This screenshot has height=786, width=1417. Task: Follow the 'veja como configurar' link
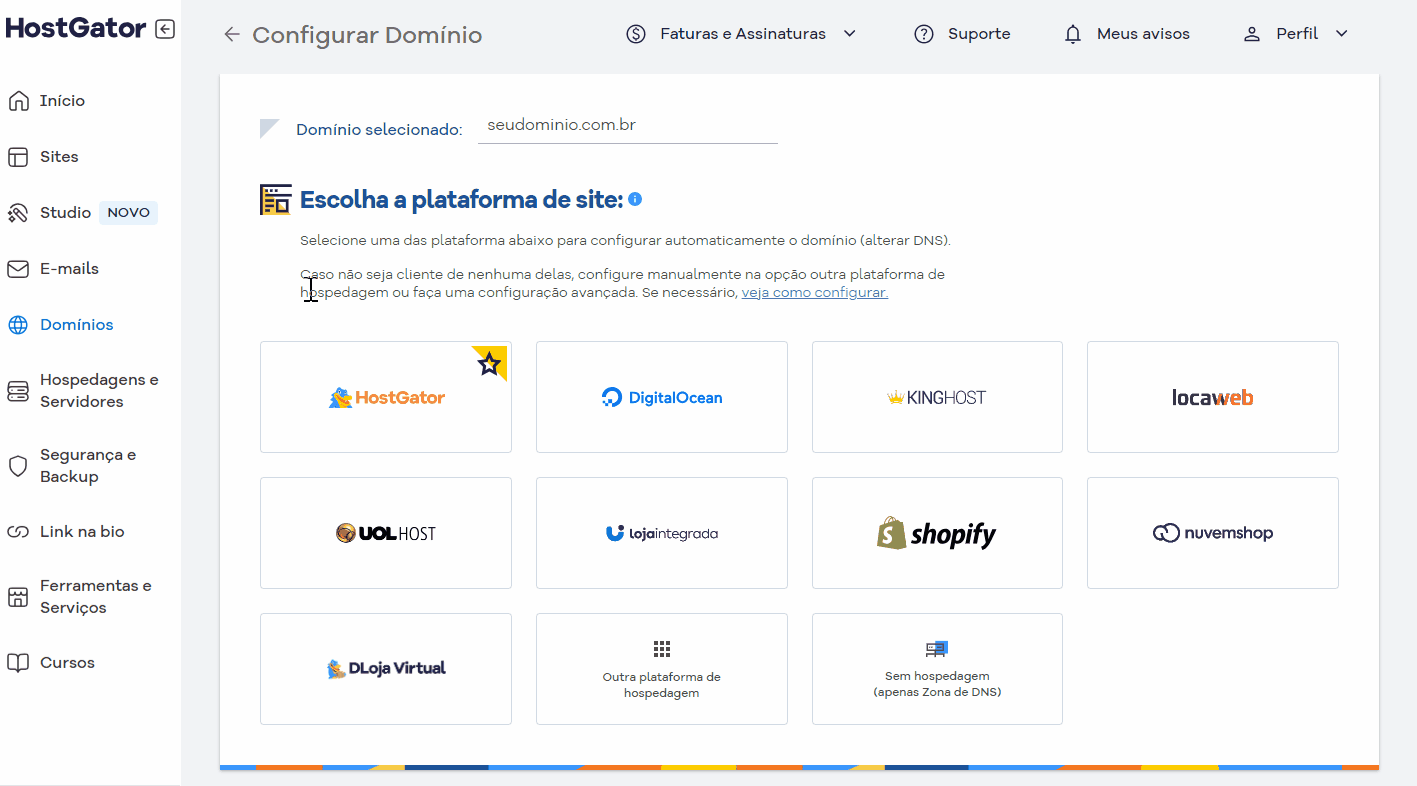coord(815,293)
